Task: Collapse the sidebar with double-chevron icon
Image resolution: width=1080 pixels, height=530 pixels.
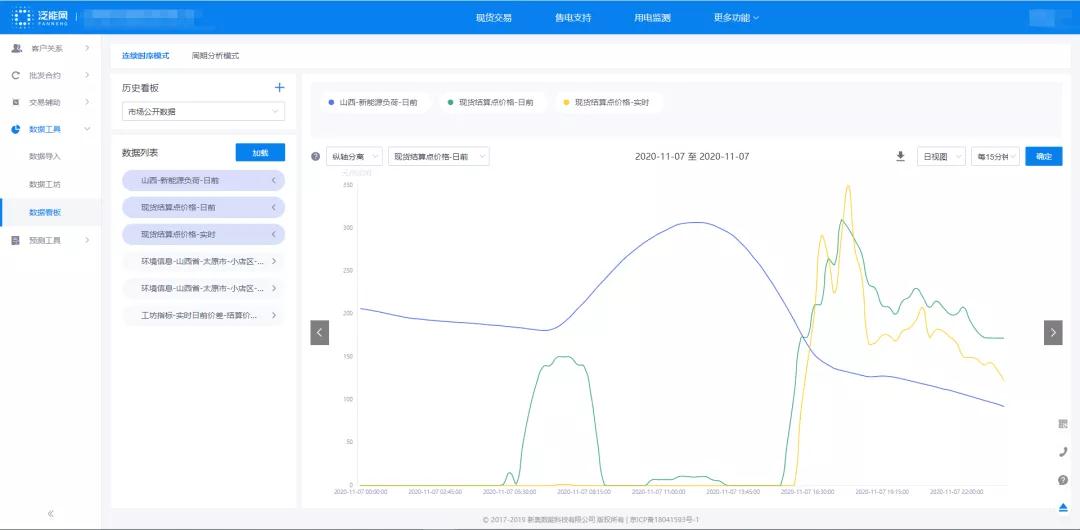Action: [x=51, y=513]
